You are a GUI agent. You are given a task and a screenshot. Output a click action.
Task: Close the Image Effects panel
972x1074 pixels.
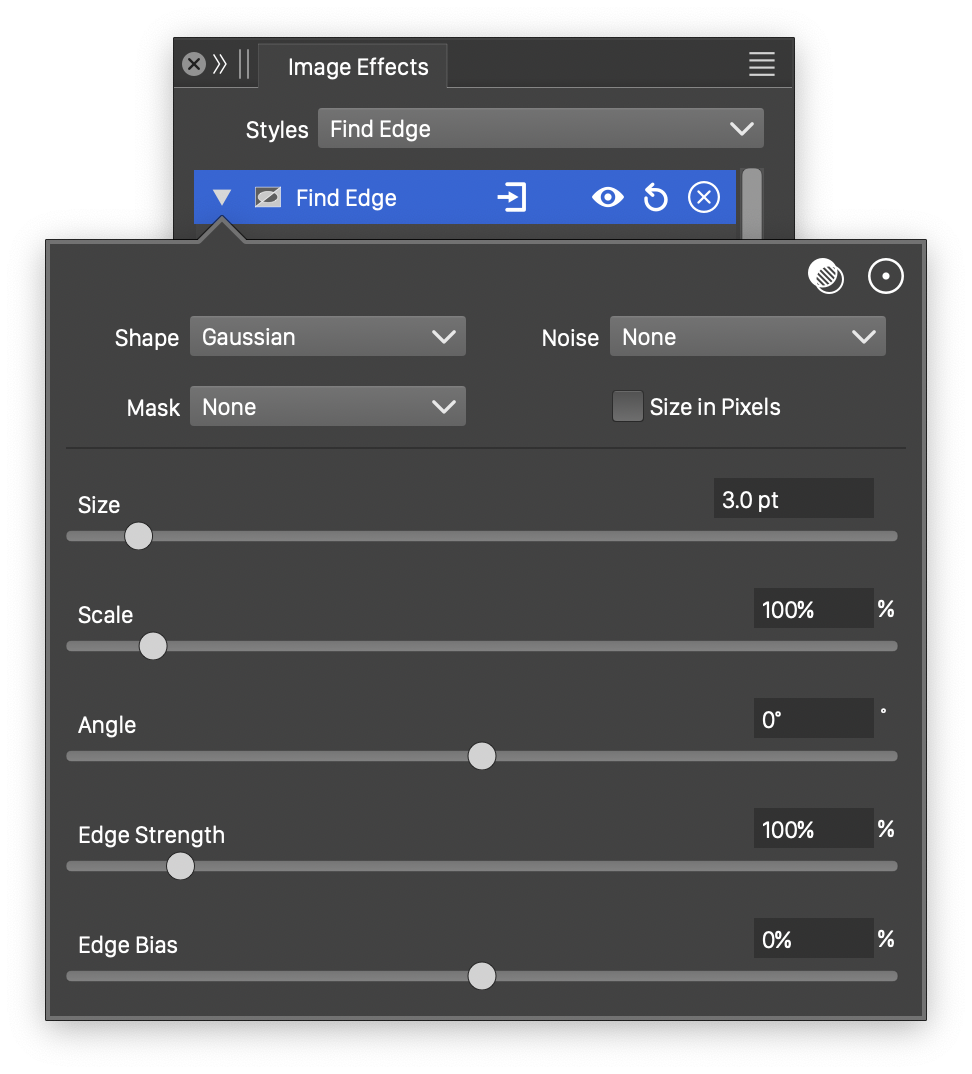tap(193, 65)
